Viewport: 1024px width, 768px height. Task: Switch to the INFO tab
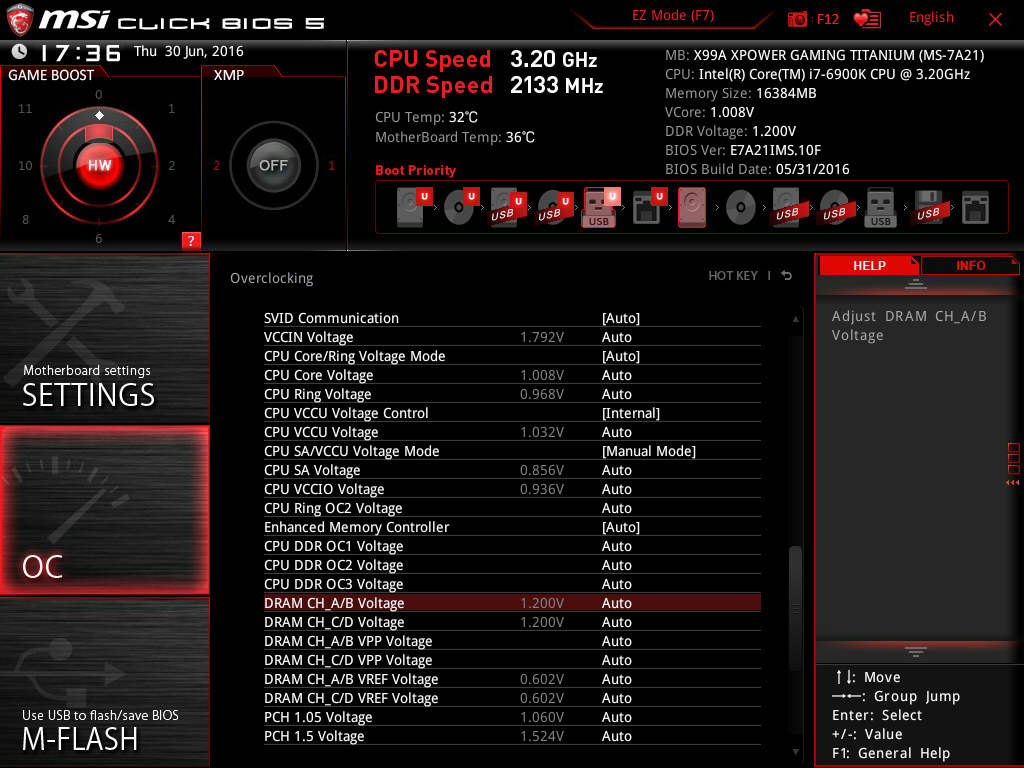point(970,266)
